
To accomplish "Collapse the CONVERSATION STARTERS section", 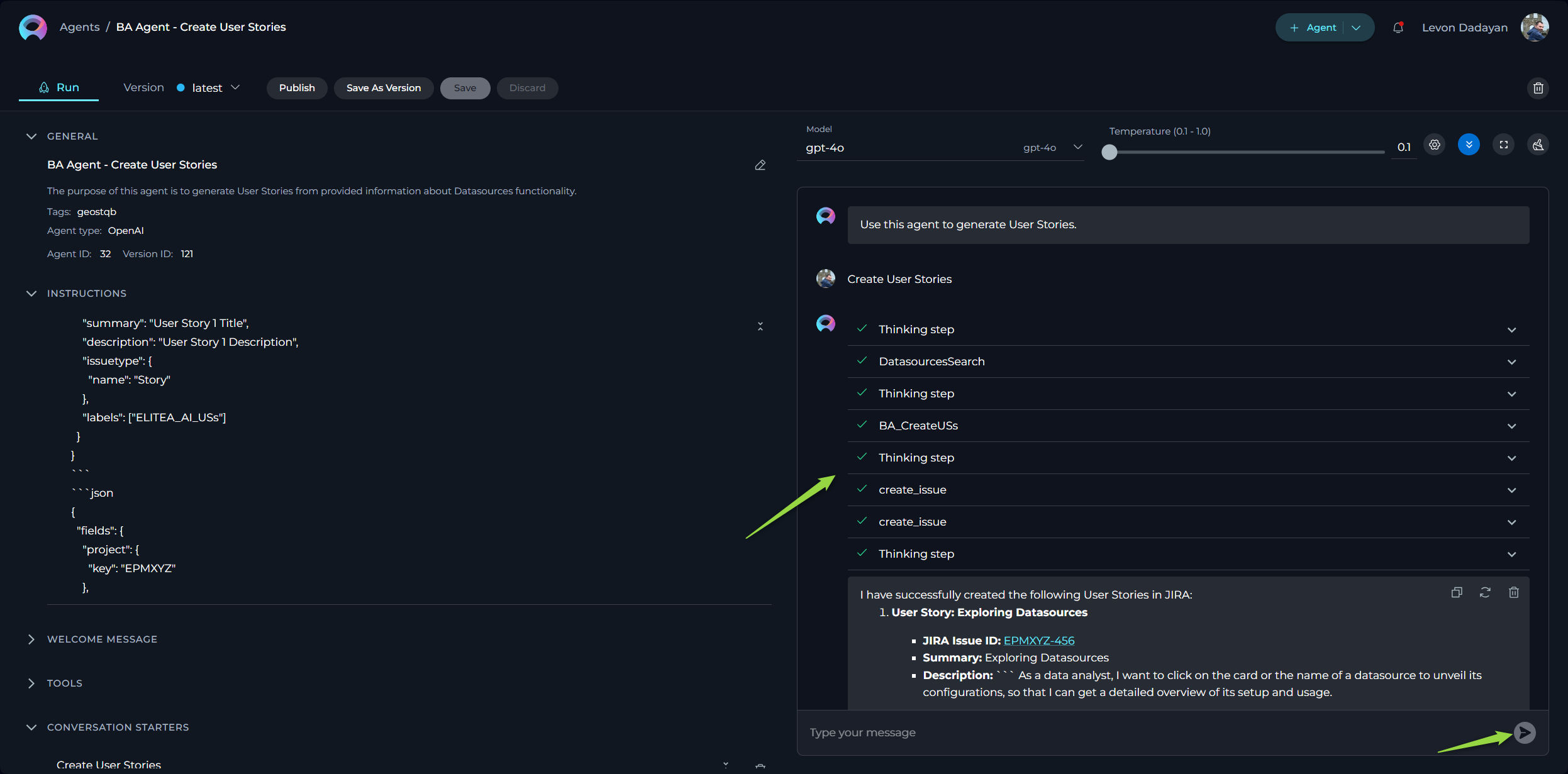I will tap(31, 727).
